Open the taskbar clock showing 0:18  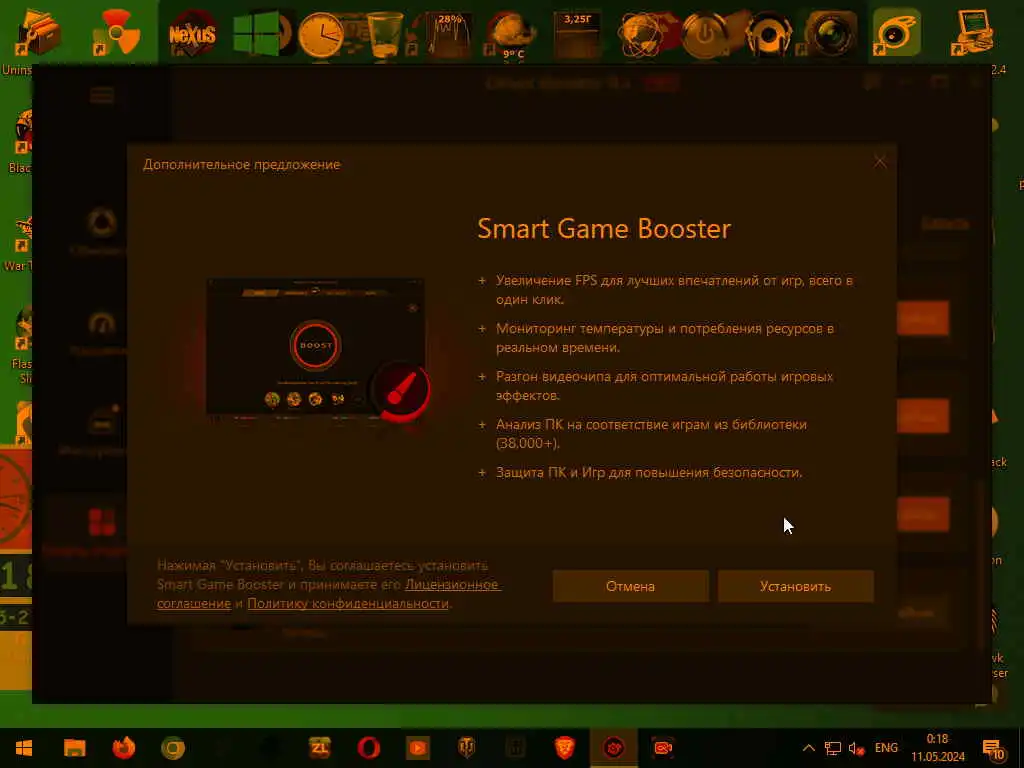point(938,748)
